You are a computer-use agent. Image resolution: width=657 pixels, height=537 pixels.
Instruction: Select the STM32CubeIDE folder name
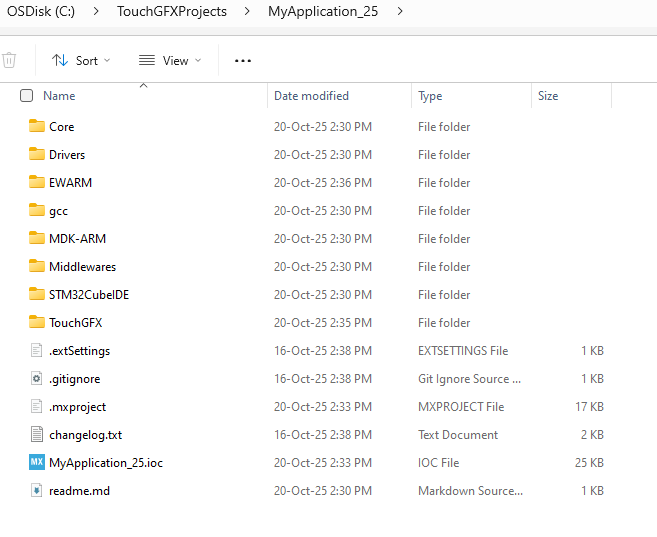click(89, 295)
